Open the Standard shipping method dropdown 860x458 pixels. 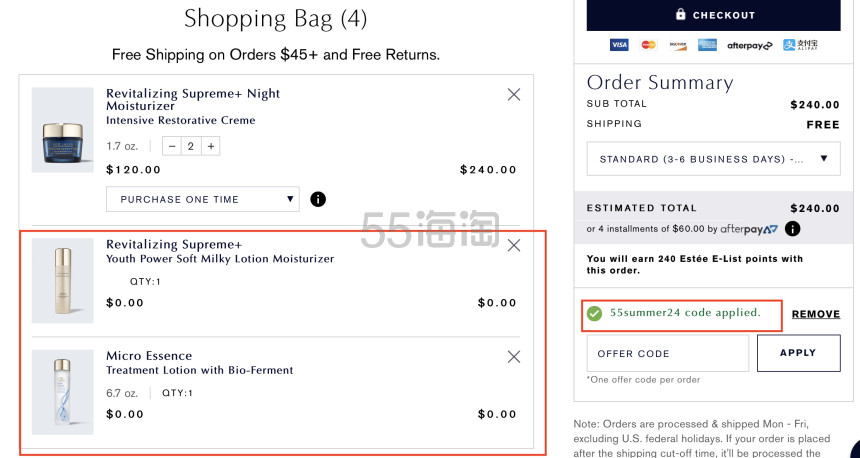pyautogui.click(x=713, y=159)
